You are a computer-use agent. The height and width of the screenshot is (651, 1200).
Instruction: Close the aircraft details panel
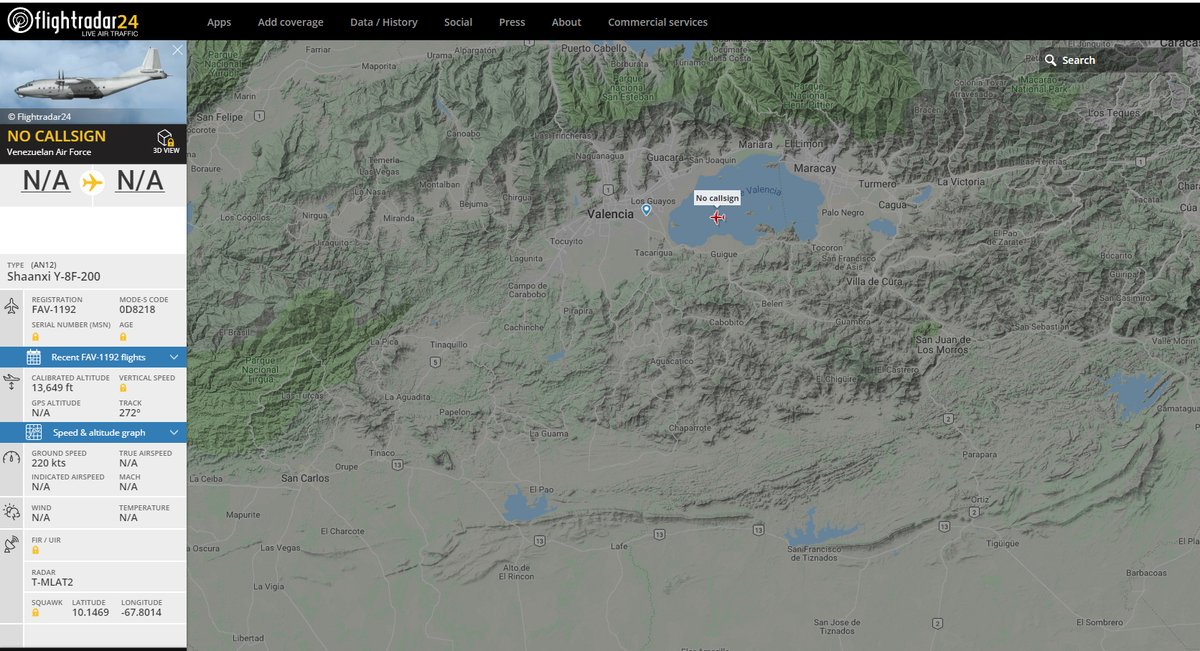pyautogui.click(x=177, y=49)
